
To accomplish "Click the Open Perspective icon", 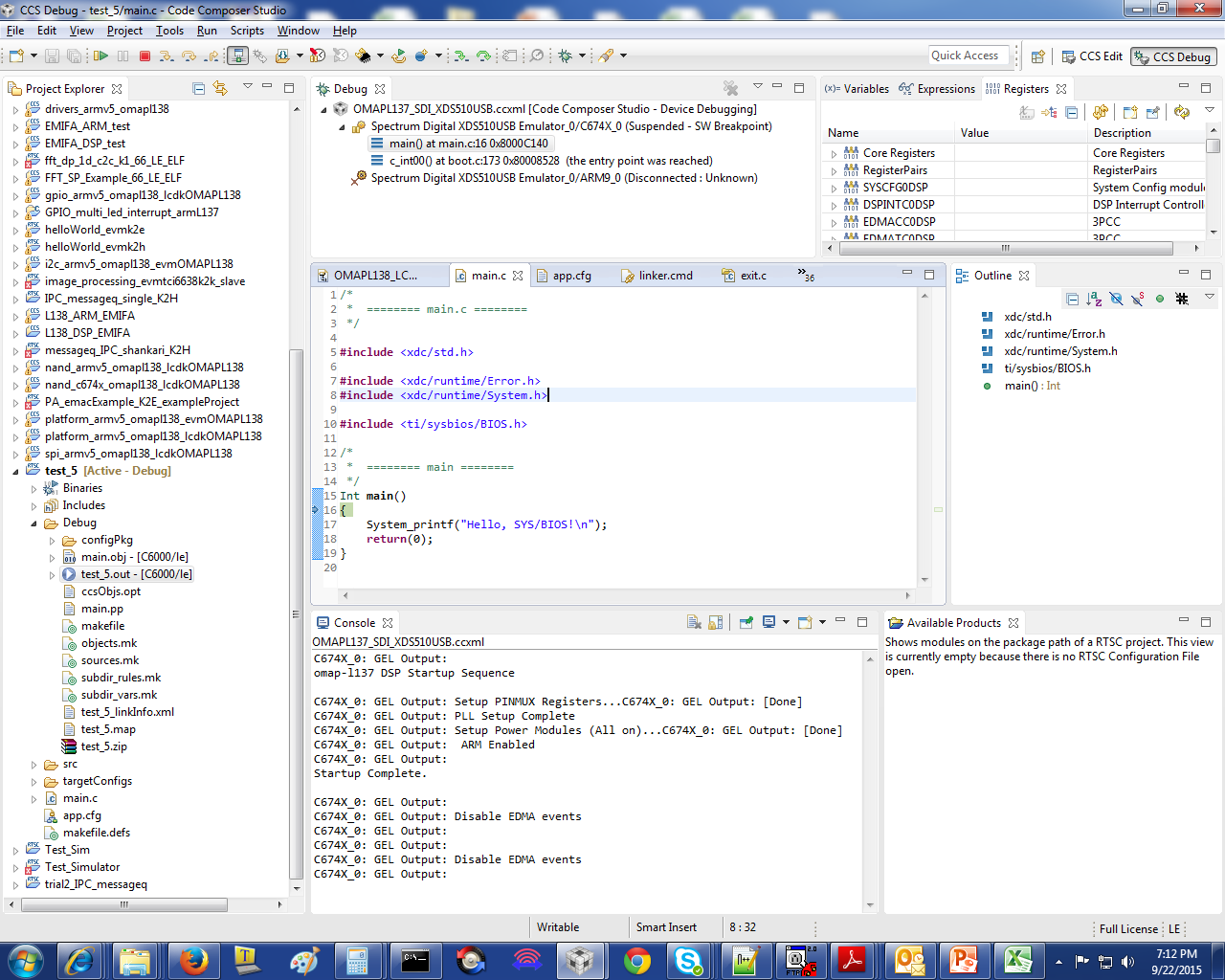I will (x=1037, y=56).
